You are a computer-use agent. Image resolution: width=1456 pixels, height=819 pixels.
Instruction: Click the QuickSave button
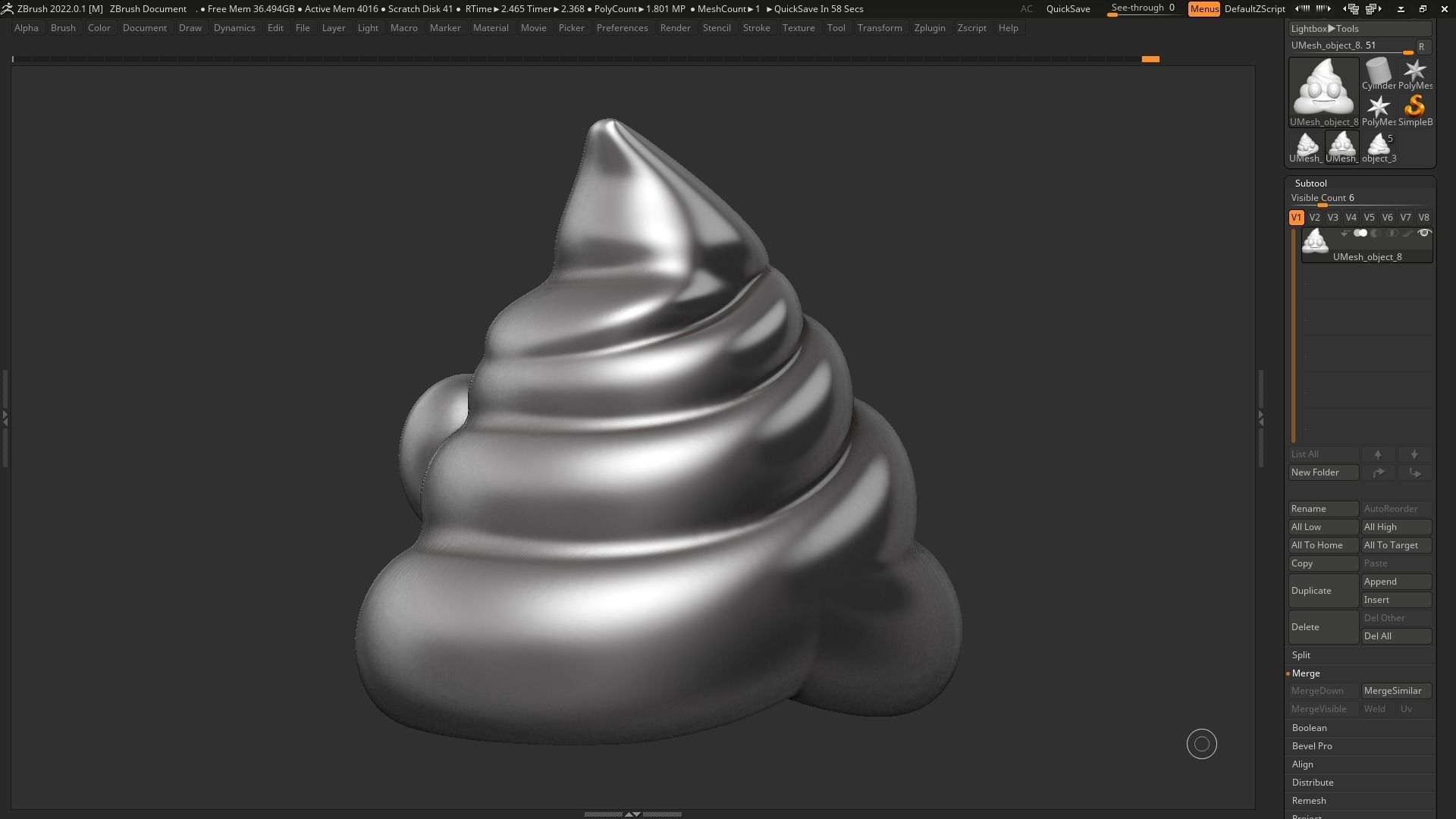tap(1068, 9)
